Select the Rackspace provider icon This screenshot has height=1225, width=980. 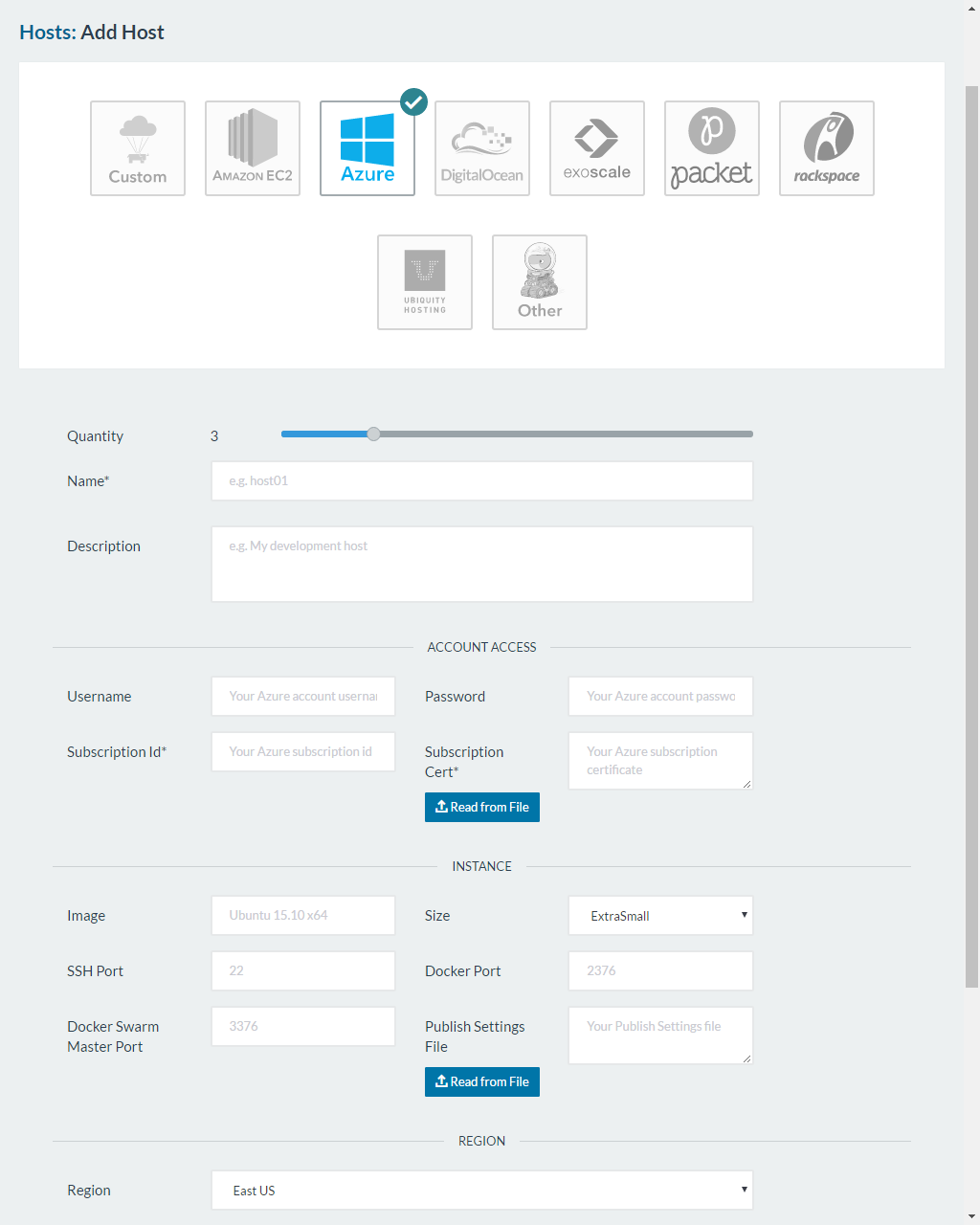point(826,148)
